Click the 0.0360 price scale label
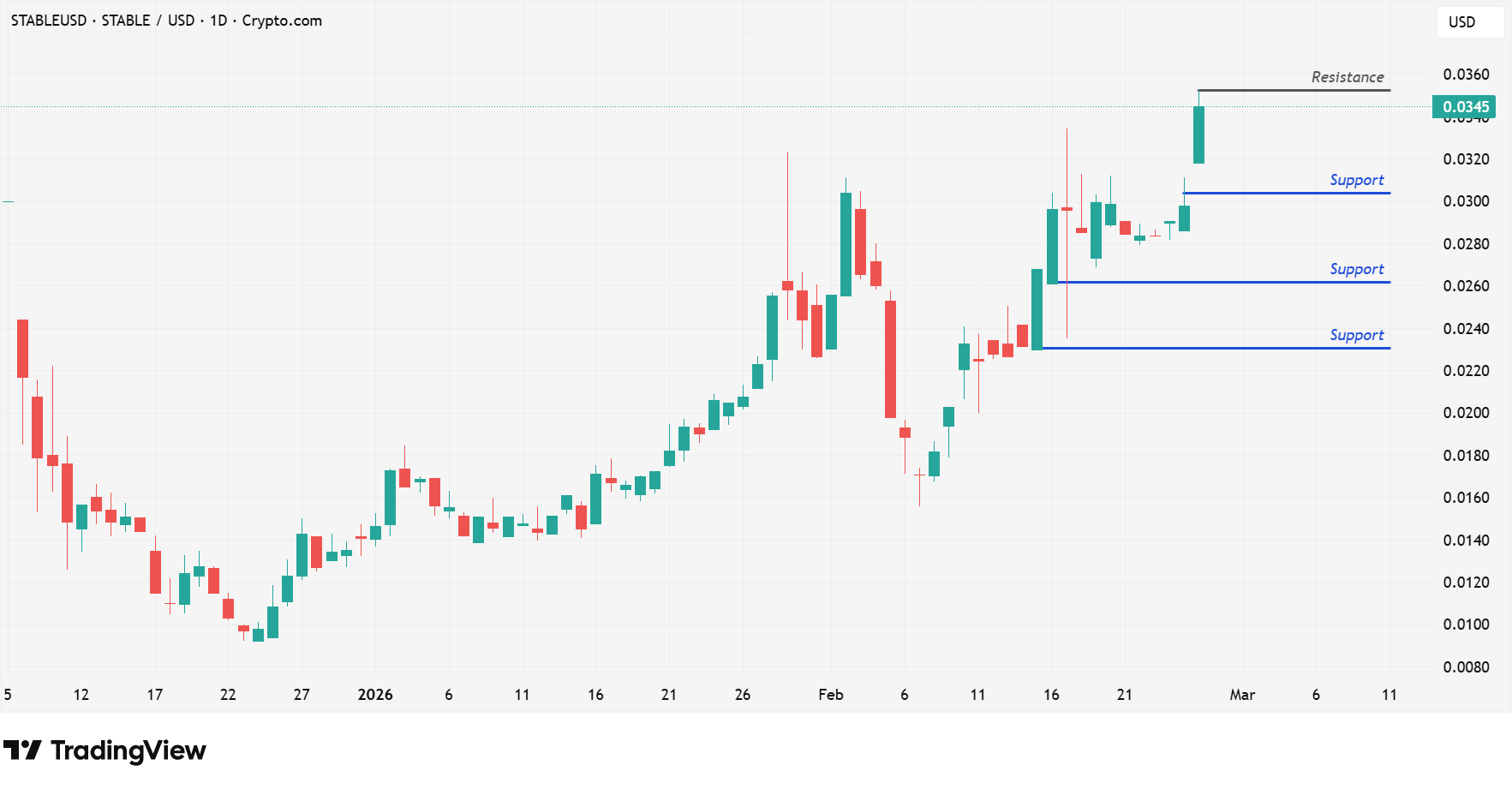Viewport: 1512px width, 789px height. coord(1466,75)
